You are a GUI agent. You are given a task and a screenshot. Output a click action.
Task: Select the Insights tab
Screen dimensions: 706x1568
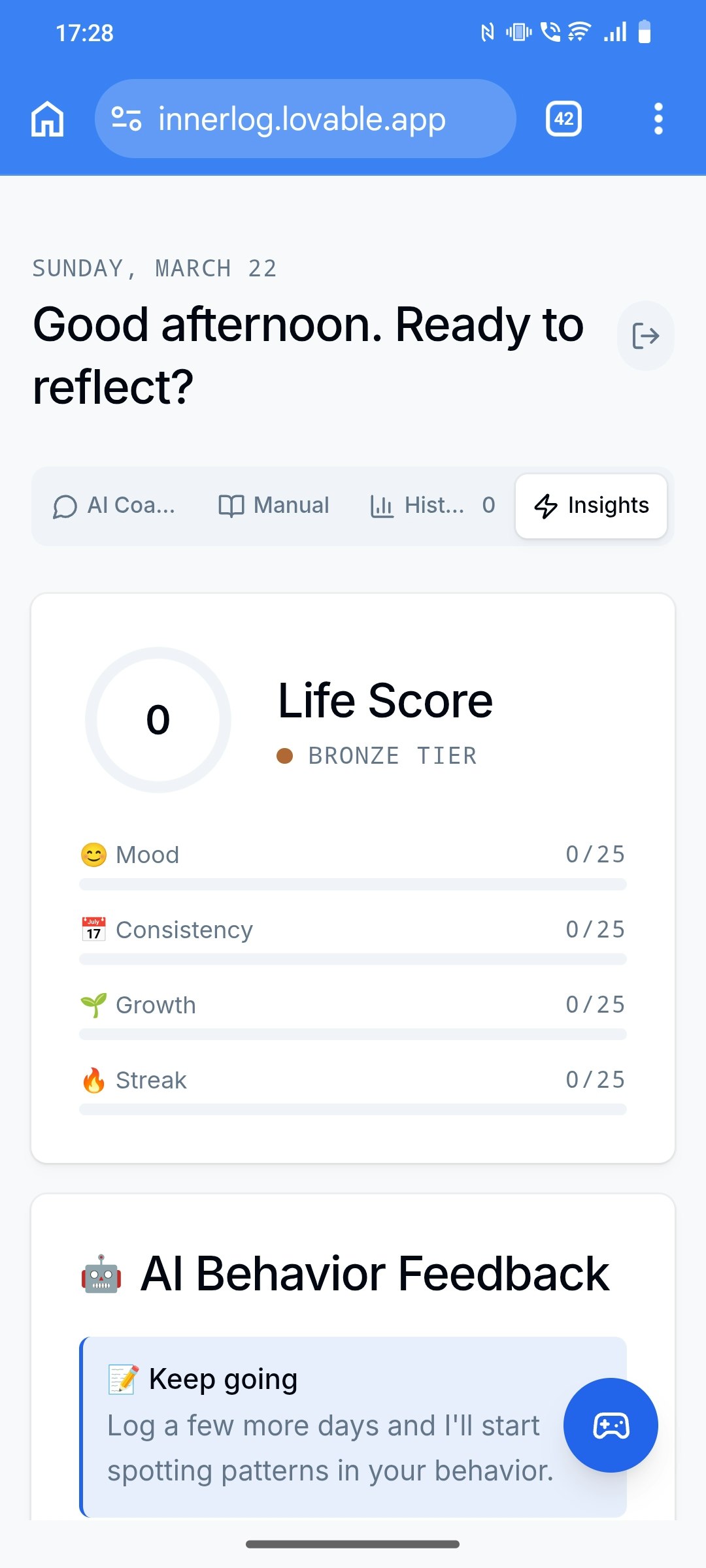tap(591, 506)
